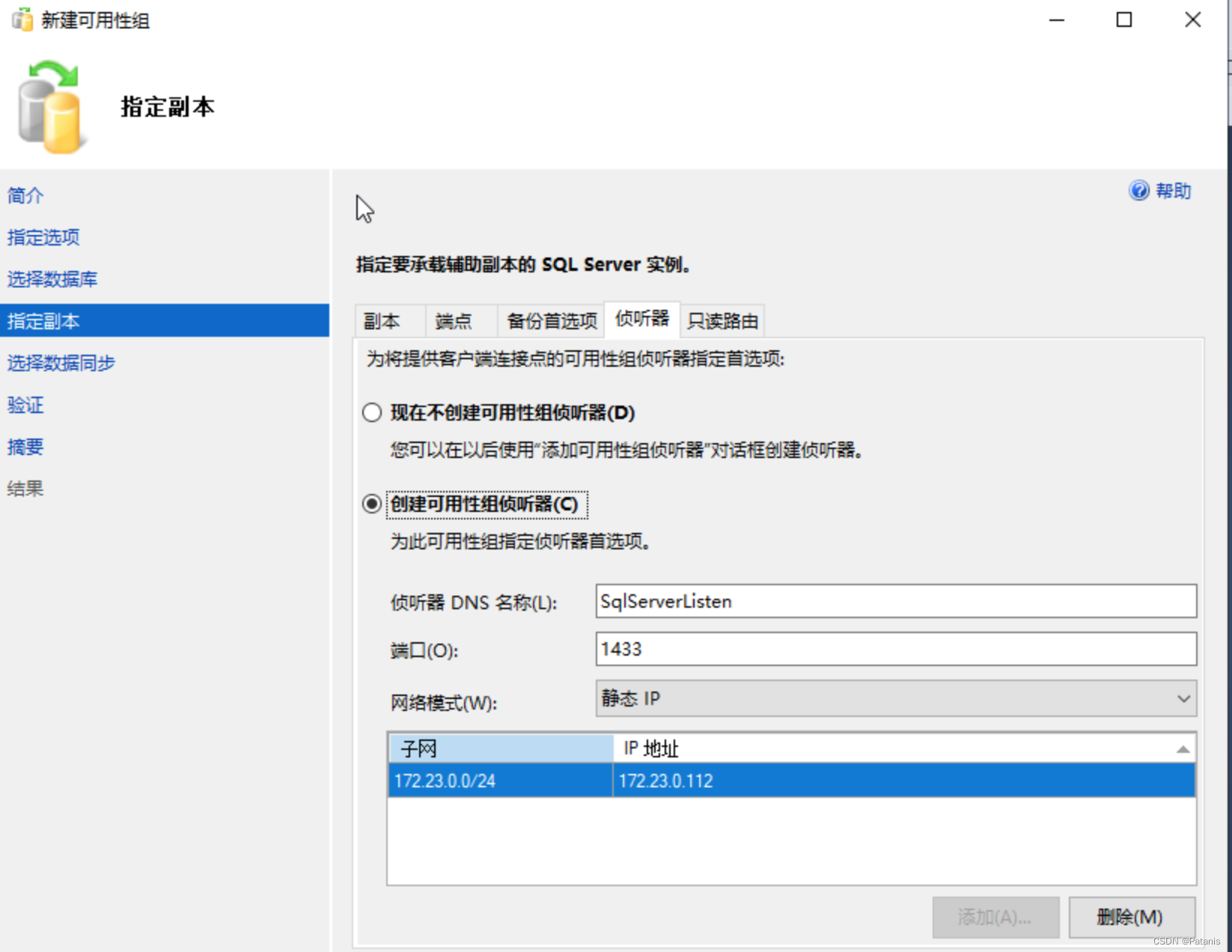The image size is (1232, 952).
Task: Click the 添加(A)... button
Action: [x=995, y=917]
